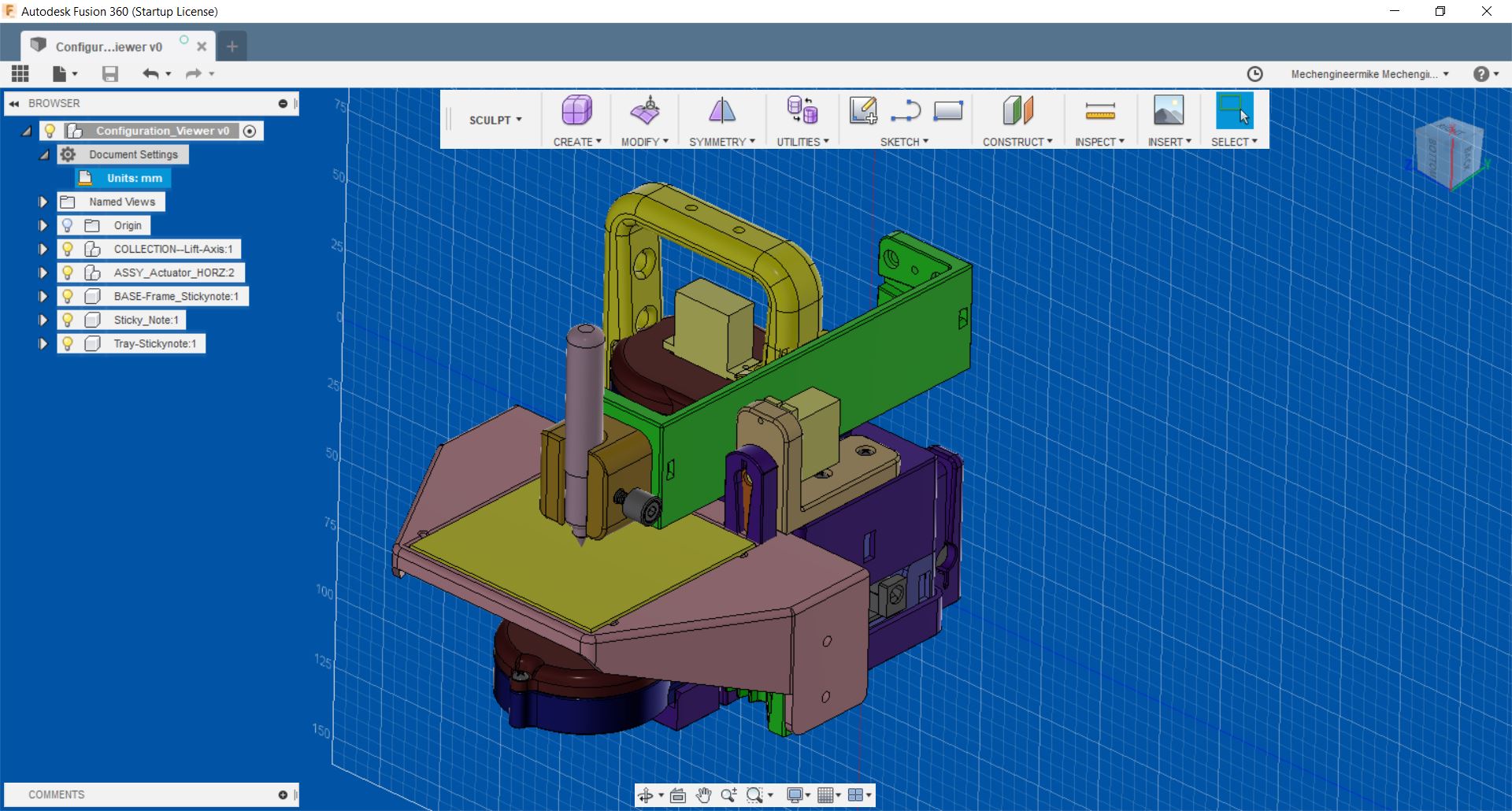Select the Symmetry mirror tool icon

(x=721, y=111)
